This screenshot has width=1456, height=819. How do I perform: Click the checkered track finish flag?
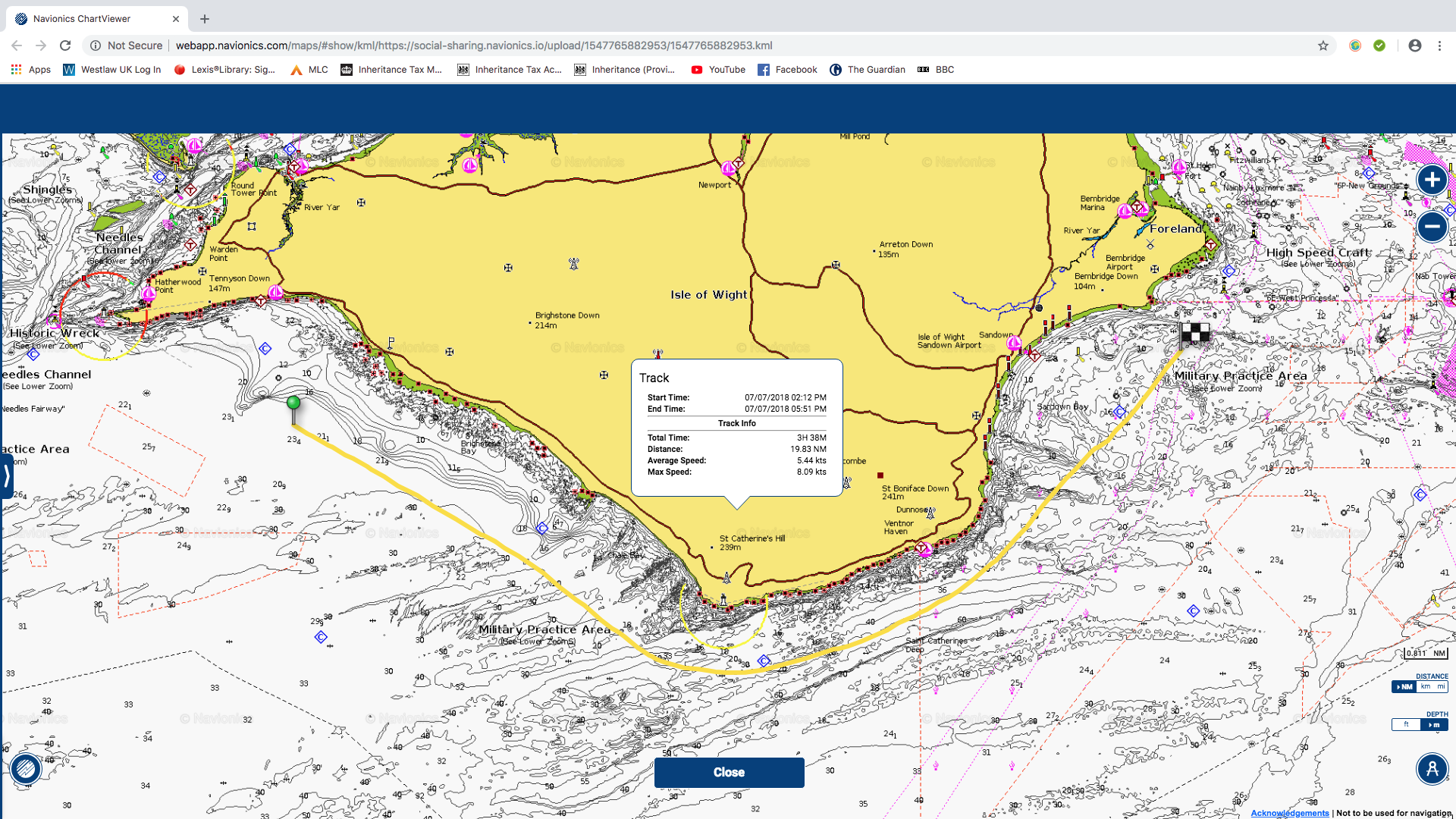point(1195,333)
